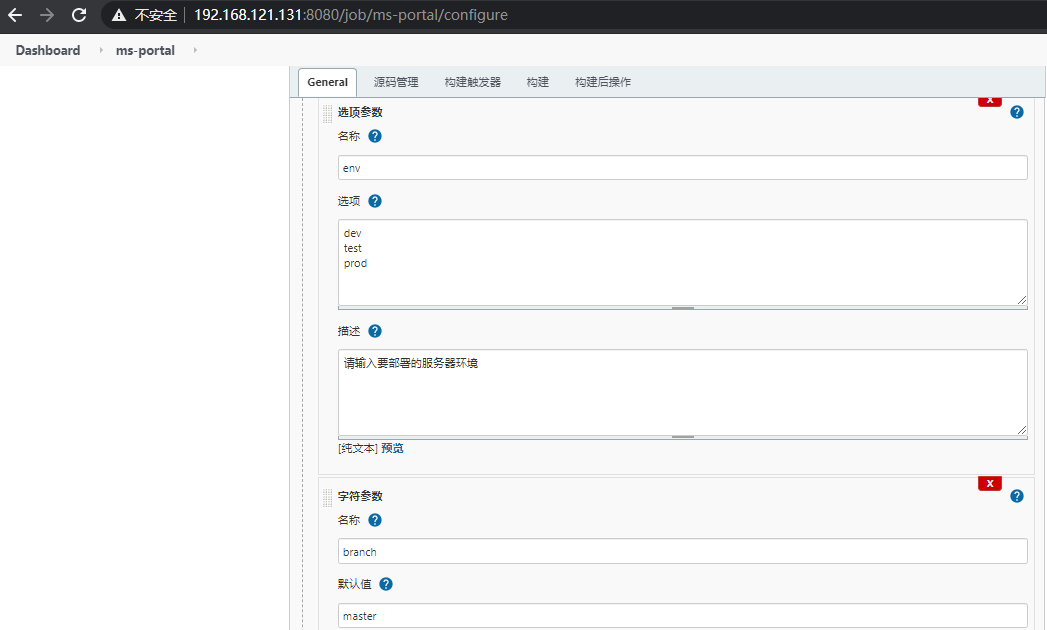1047x630 pixels.
Task: Switch to the 源码管理 tab
Action: (x=396, y=82)
